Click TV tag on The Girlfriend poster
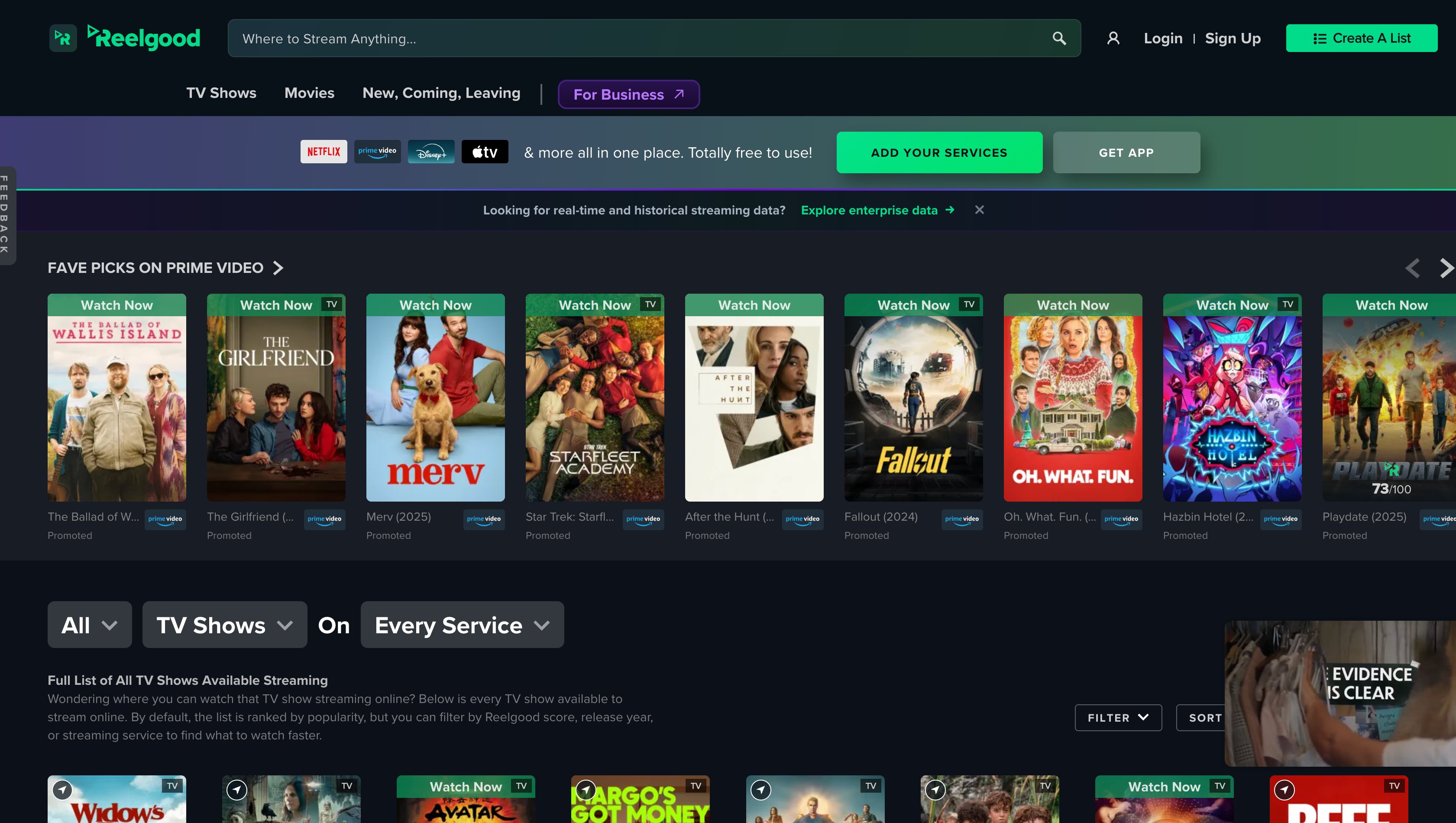The width and height of the screenshot is (1456, 823). [x=332, y=305]
